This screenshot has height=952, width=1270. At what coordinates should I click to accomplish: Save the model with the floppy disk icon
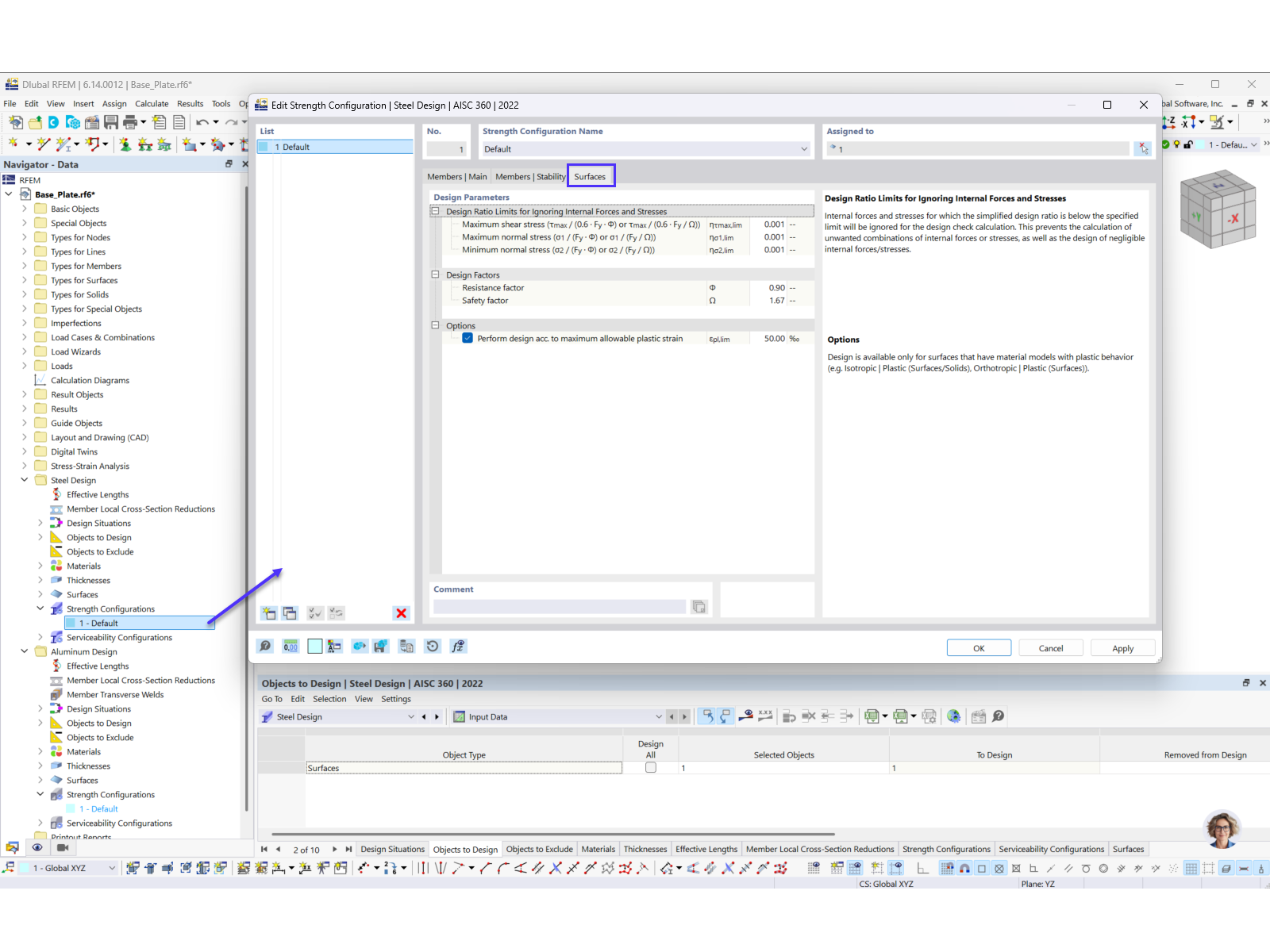111,122
